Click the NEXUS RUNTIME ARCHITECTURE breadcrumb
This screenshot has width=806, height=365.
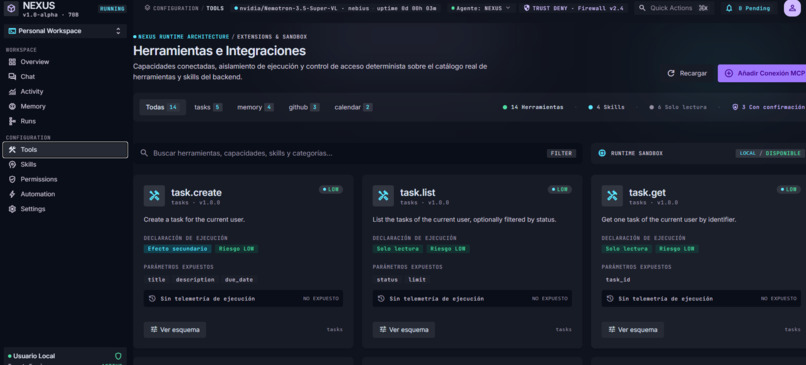[x=184, y=37]
